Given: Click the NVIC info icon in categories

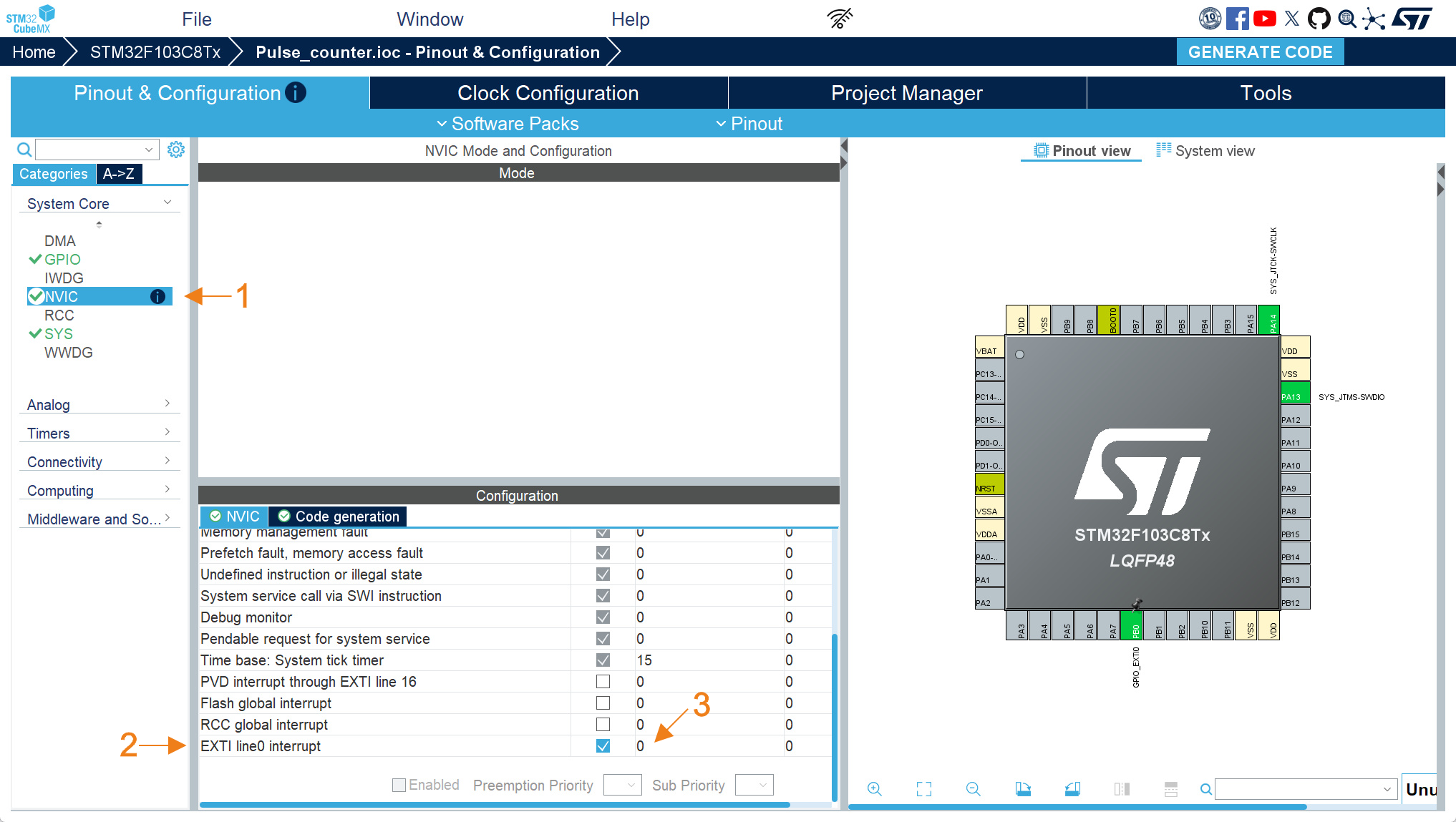Looking at the screenshot, I should 158,297.
